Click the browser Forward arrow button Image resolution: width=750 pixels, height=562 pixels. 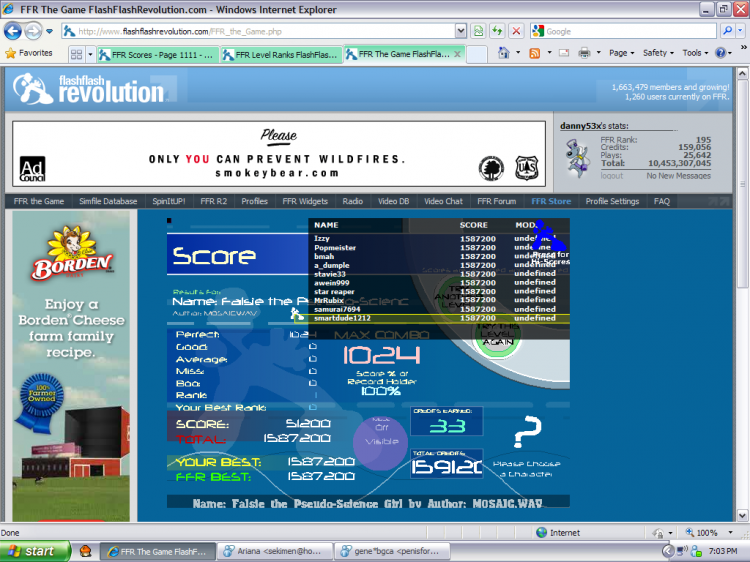tap(33, 32)
